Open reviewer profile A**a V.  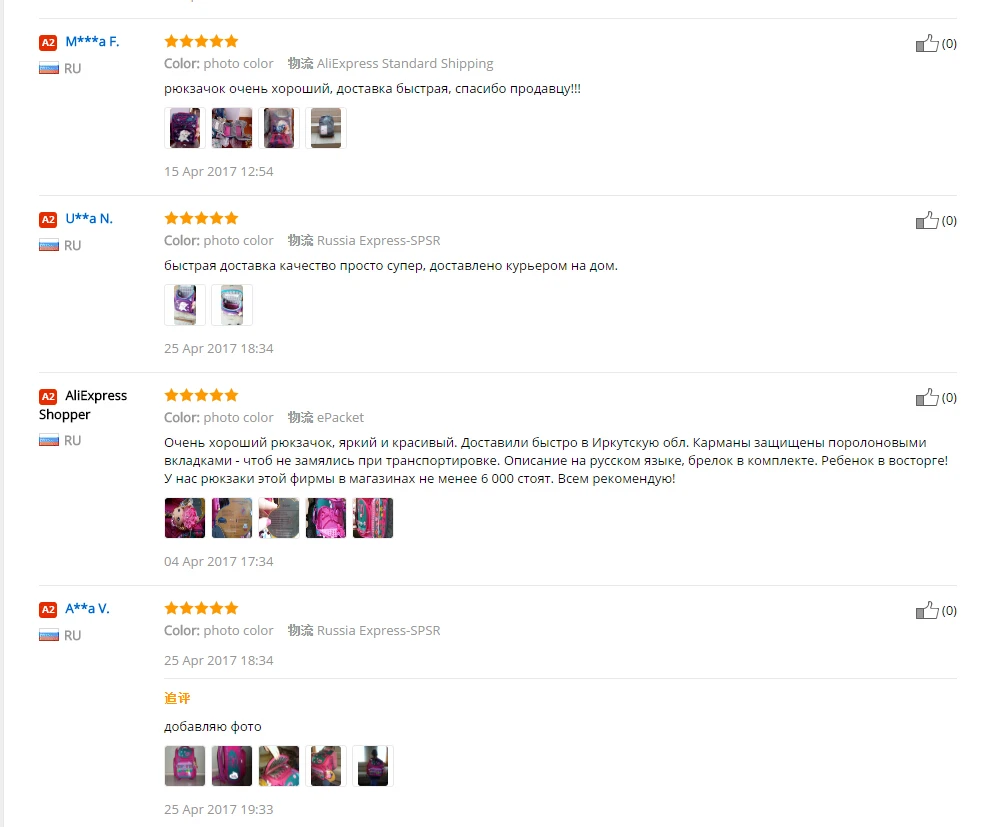pos(87,609)
